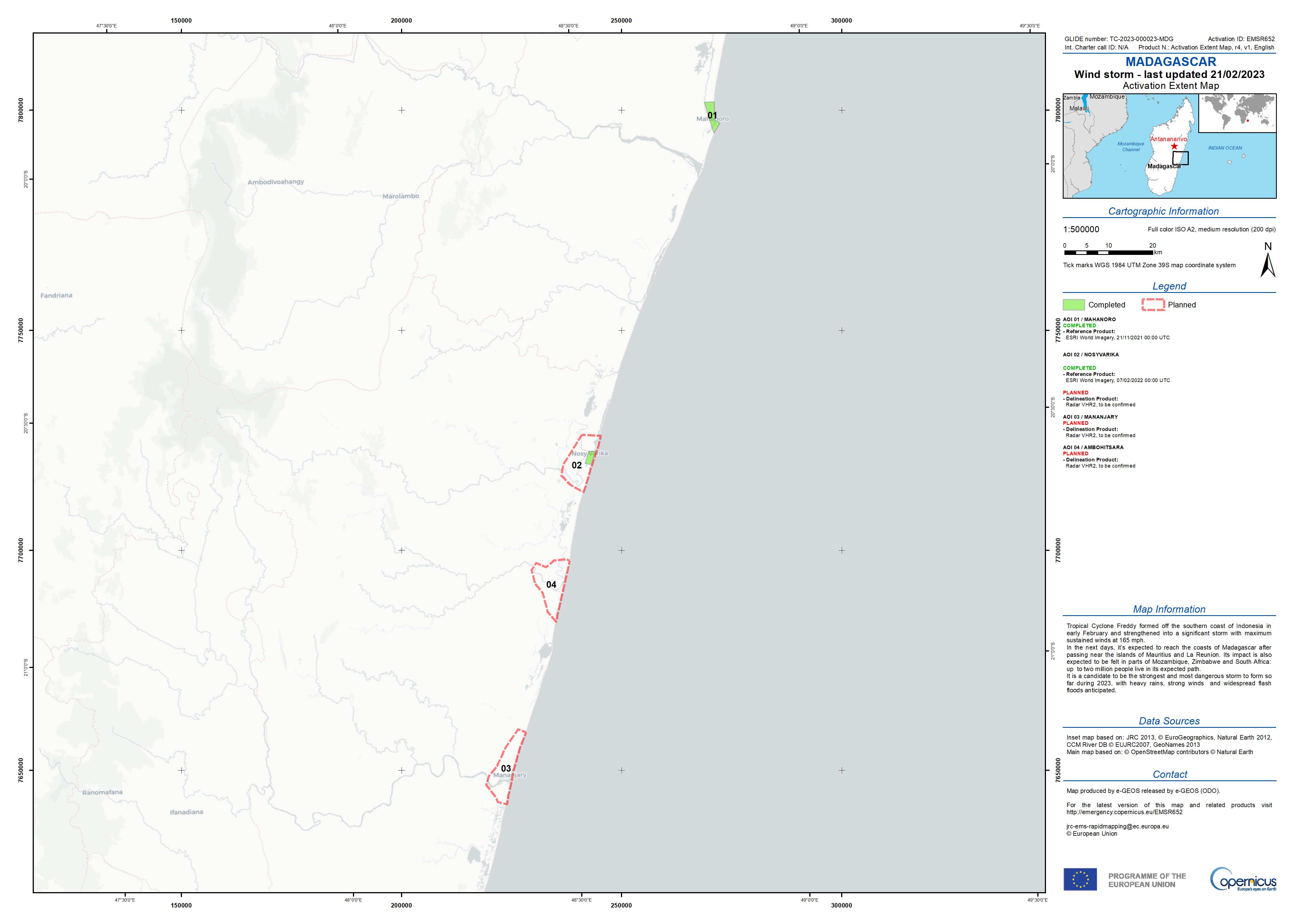Viewport: 1307px width, 924px height.
Task: Click the world overview inset thumbnail
Action: 1237,113
